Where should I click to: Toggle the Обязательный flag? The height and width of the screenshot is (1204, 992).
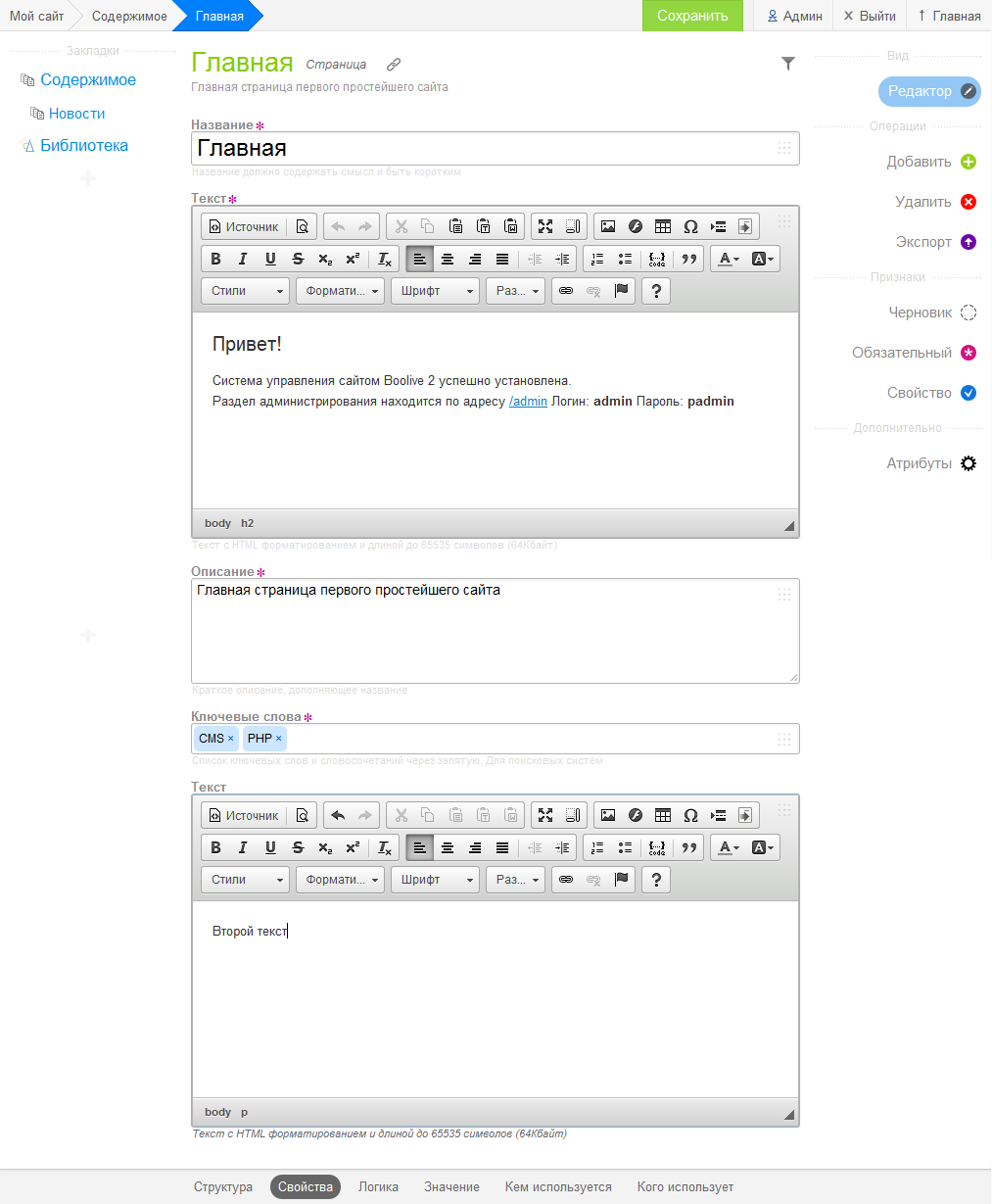point(915,353)
